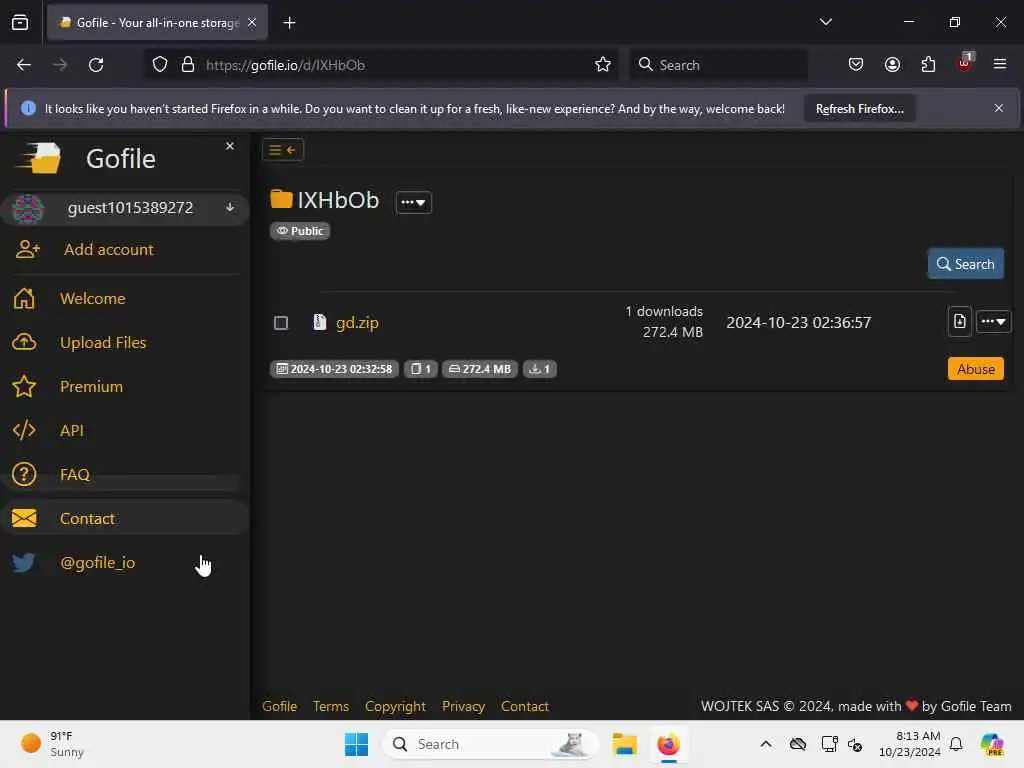Image resolution: width=1024 pixels, height=768 pixels.
Task: Open IXHbOb folder options dropdown
Action: coord(413,202)
